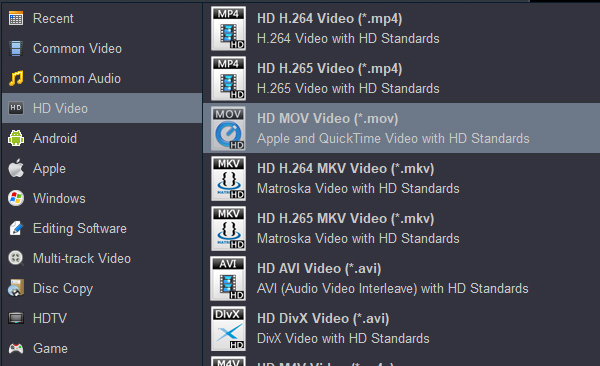
Task: Click the AVI format icon
Action: pyautogui.click(x=228, y=278)
